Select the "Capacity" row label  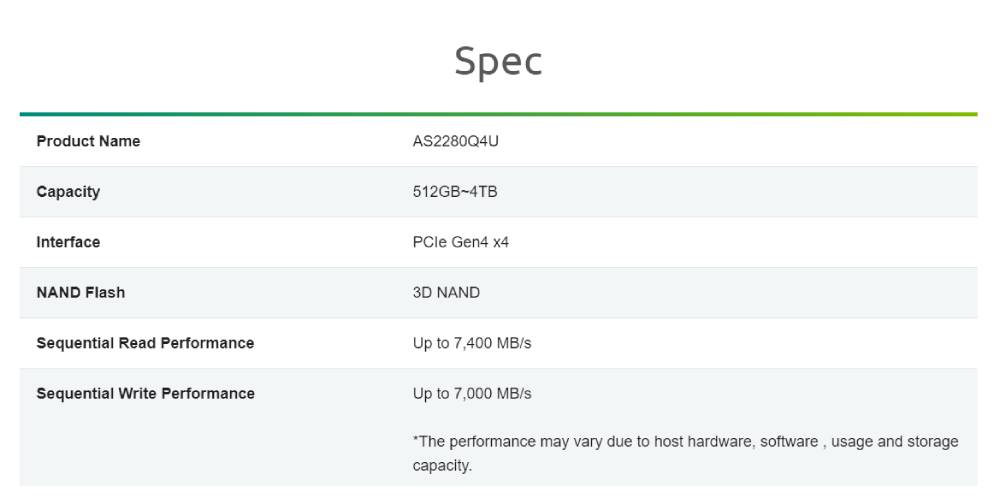(68, 191)
